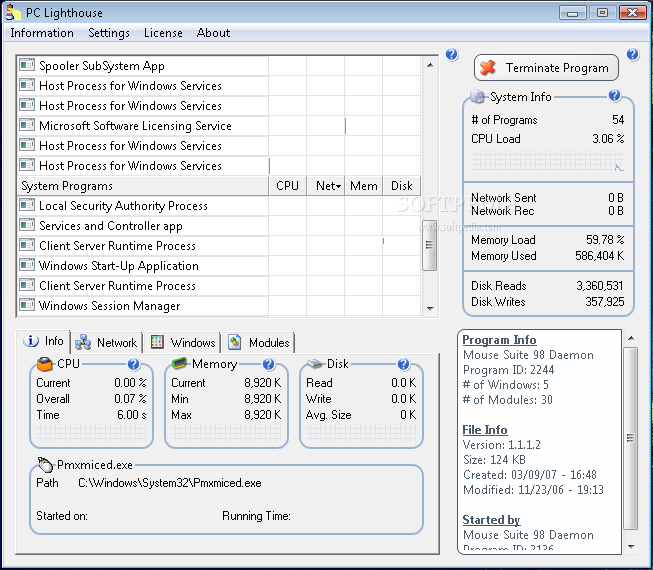Click the Terminate Program button
The image size is (653, 570).
pos(546,67)
